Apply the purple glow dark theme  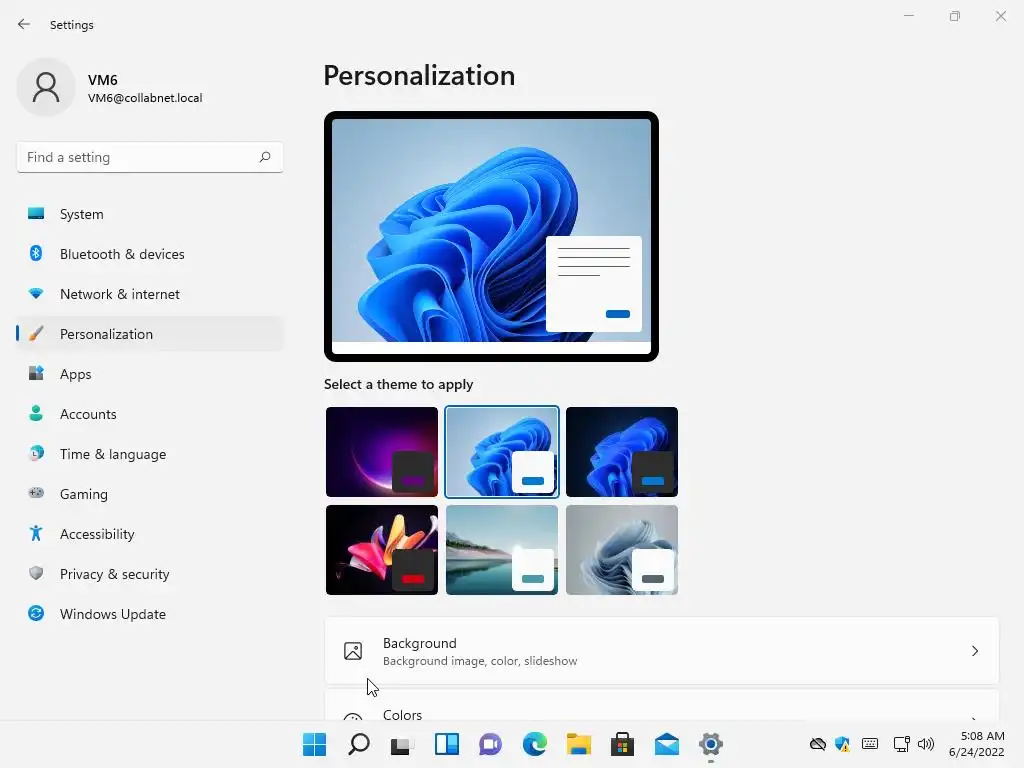(x=382, y=452)
